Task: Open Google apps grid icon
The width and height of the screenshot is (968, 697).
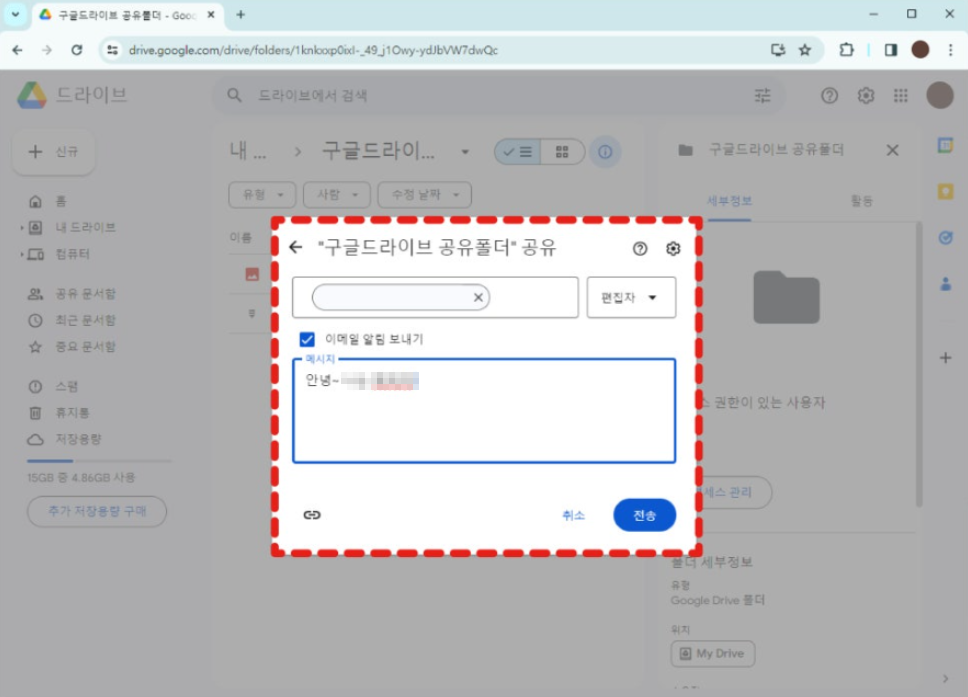Action: pos(901,96)
